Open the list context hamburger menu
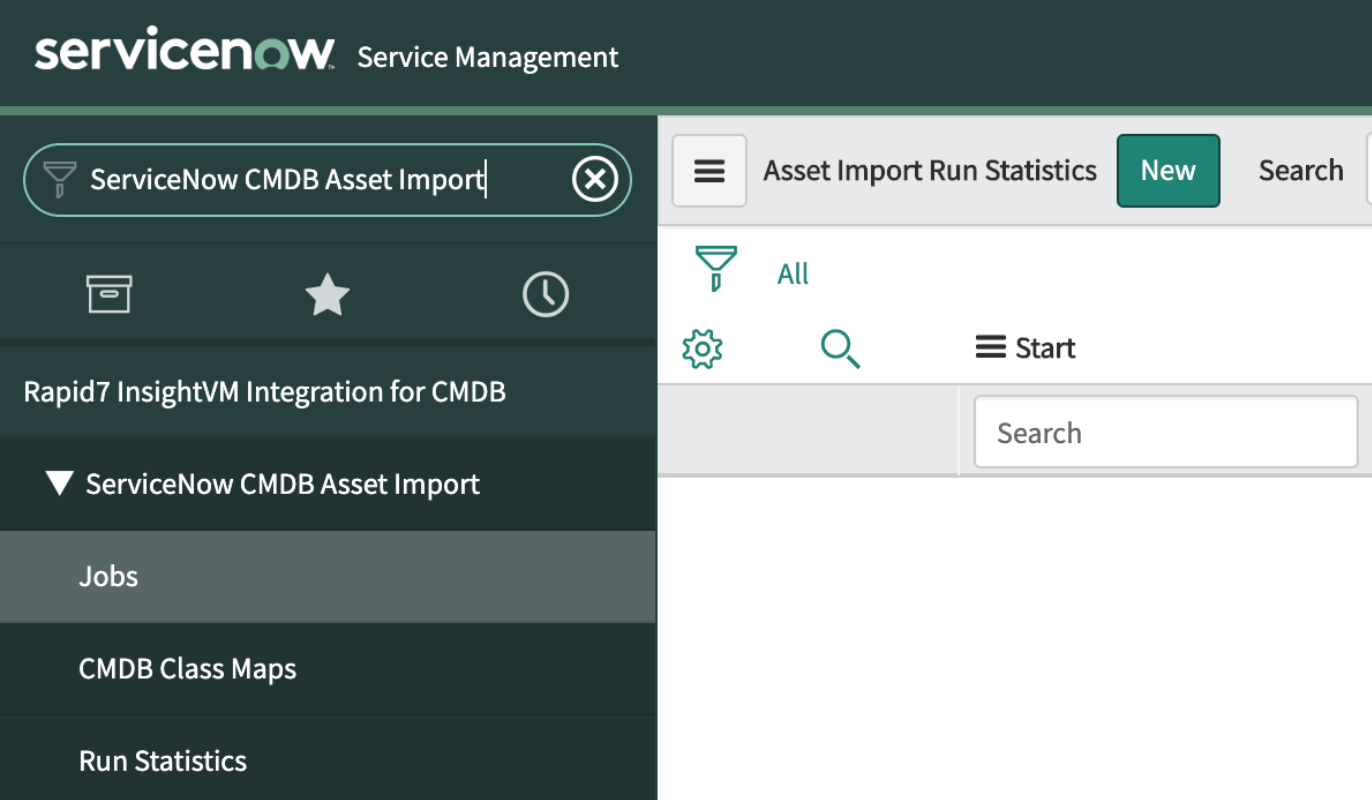This screenshot has height=802, width=1372. pyautogui.click(x=709, y=171)
